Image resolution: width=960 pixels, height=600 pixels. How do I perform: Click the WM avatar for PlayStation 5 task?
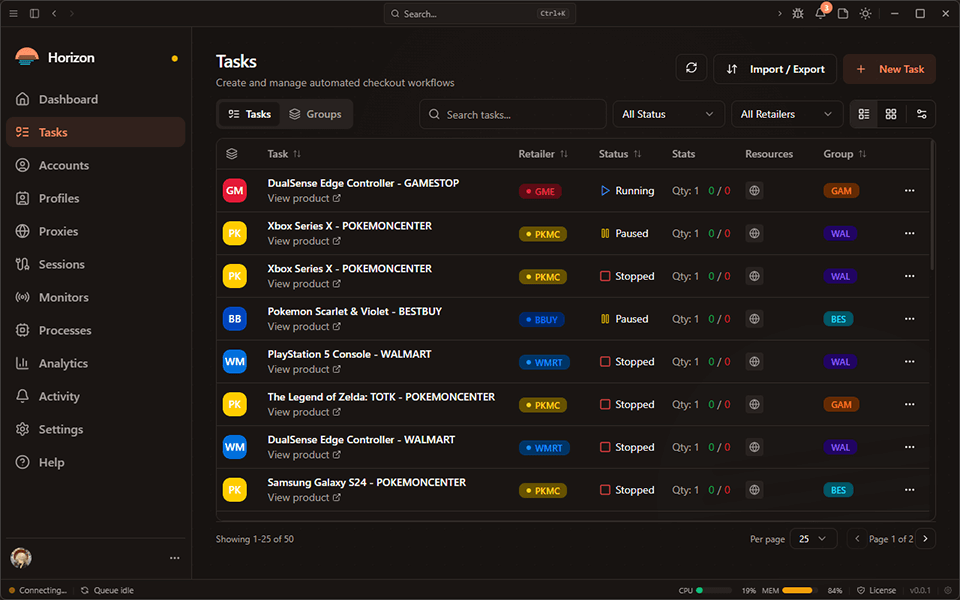point(234,362)
